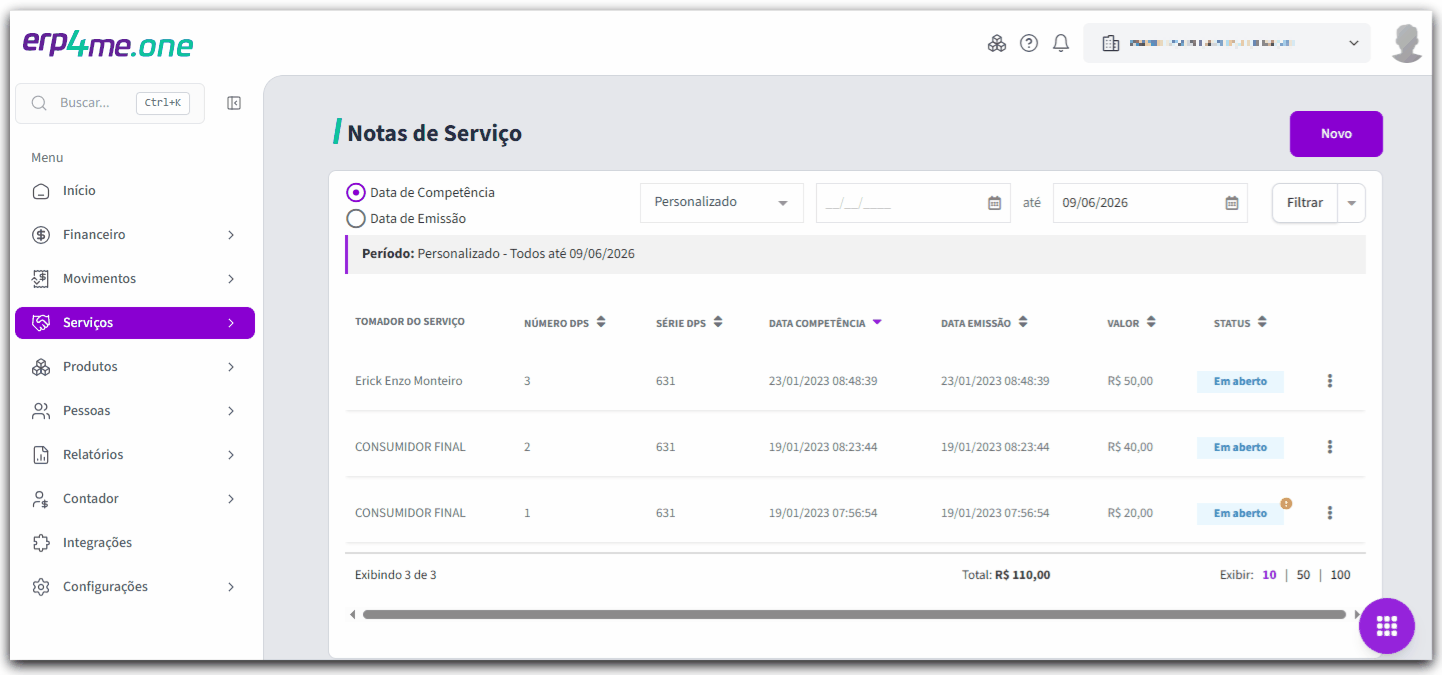Show 10 rows per page
Viewport: 1442px width, 675px height.
coord(1269,575)
